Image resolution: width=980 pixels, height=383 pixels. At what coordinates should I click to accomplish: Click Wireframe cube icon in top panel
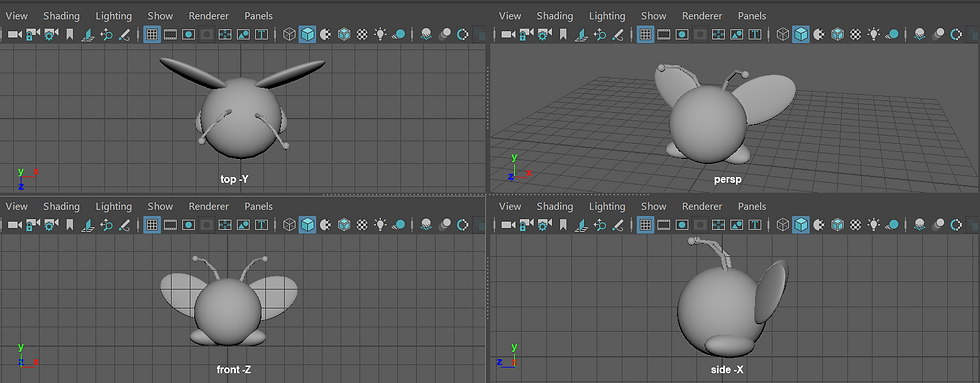(x=289, y=34)
